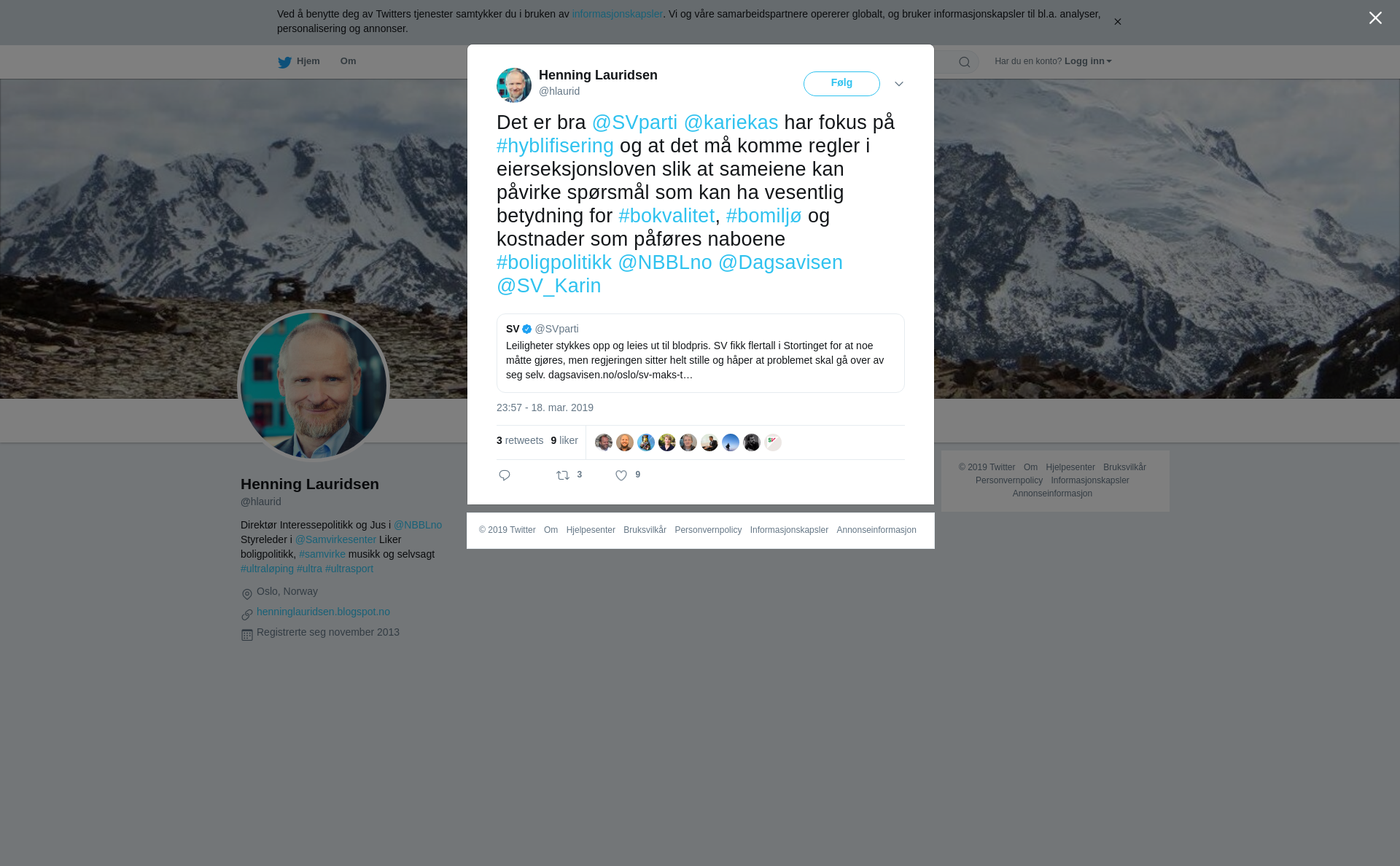The image size is (1400, 866).
Task: Click the SV logo liker avatar
Action: click(773, 442)
